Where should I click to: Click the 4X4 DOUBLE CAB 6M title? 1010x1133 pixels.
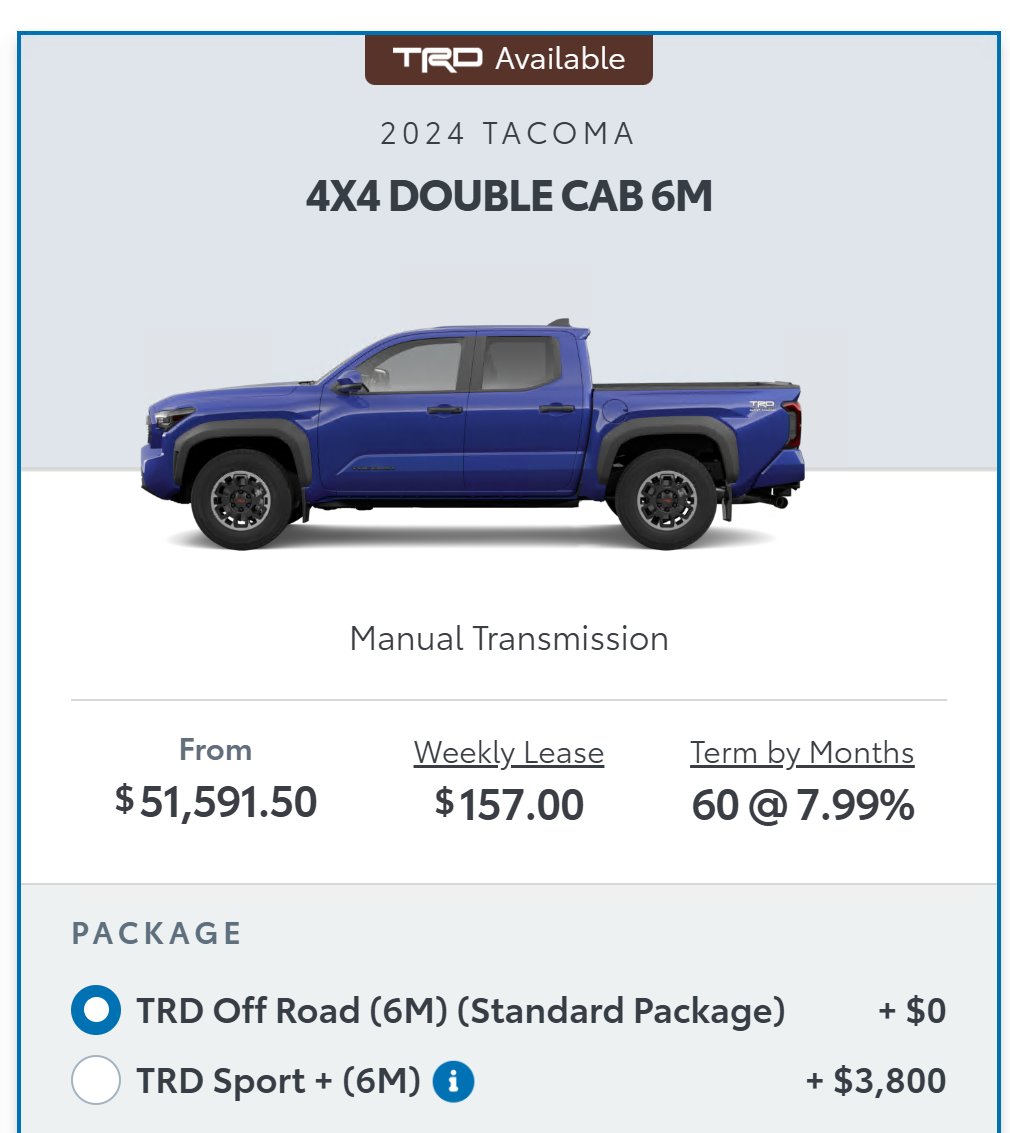pyautogui.click(x=509, y=196)
